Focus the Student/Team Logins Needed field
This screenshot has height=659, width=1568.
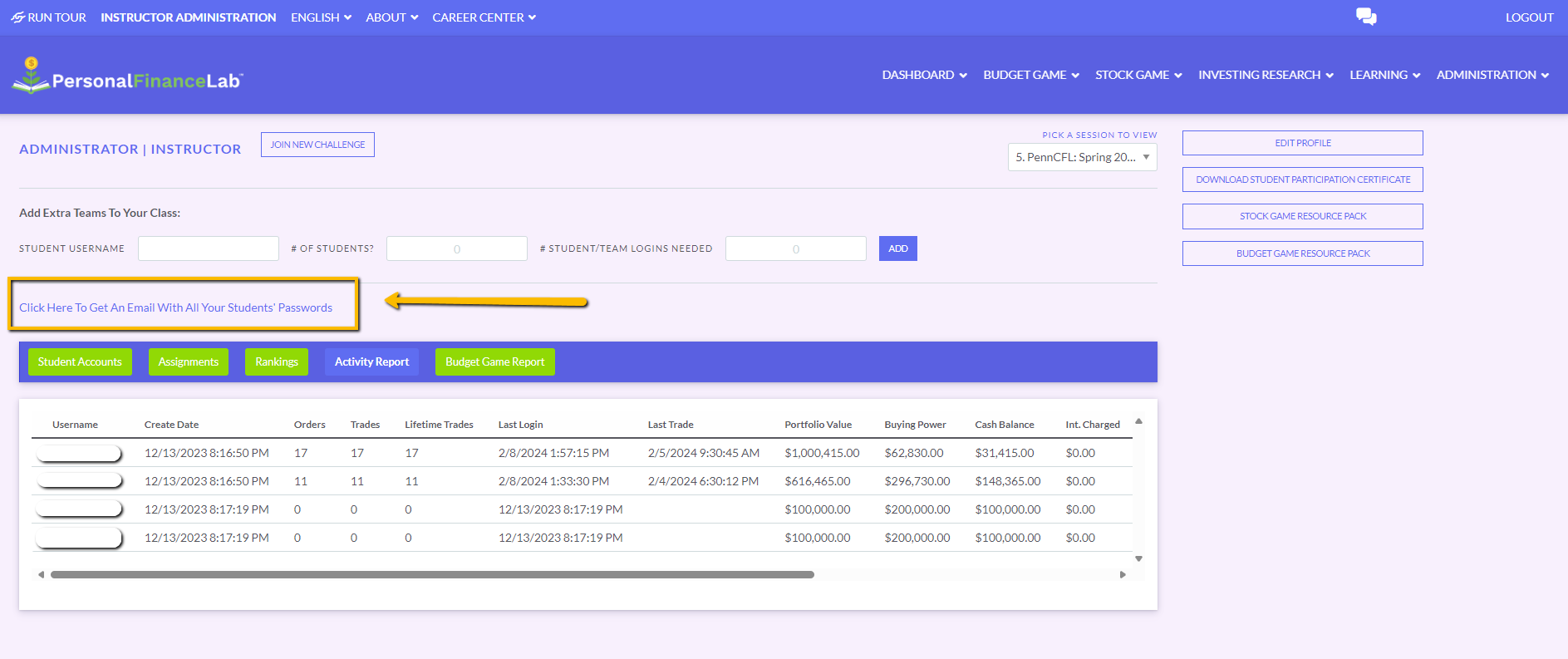pos(796,248)
